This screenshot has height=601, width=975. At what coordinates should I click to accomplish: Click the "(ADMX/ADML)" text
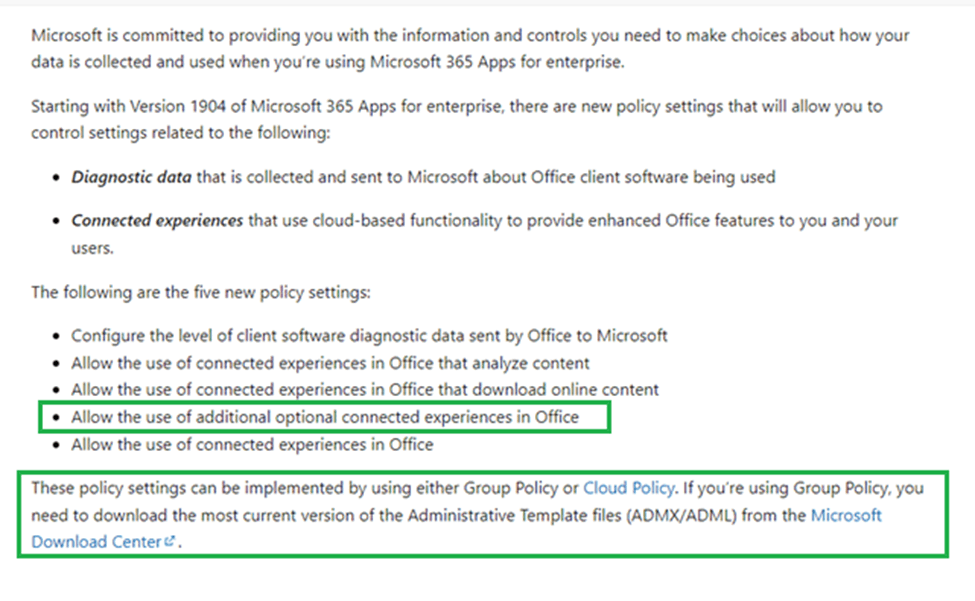click(x=682, y=515)
